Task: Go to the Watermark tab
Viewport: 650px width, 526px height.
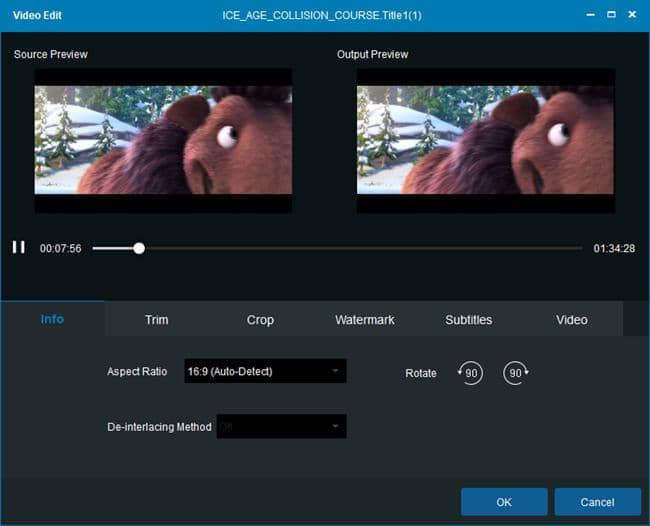Action: pos(365,320)
